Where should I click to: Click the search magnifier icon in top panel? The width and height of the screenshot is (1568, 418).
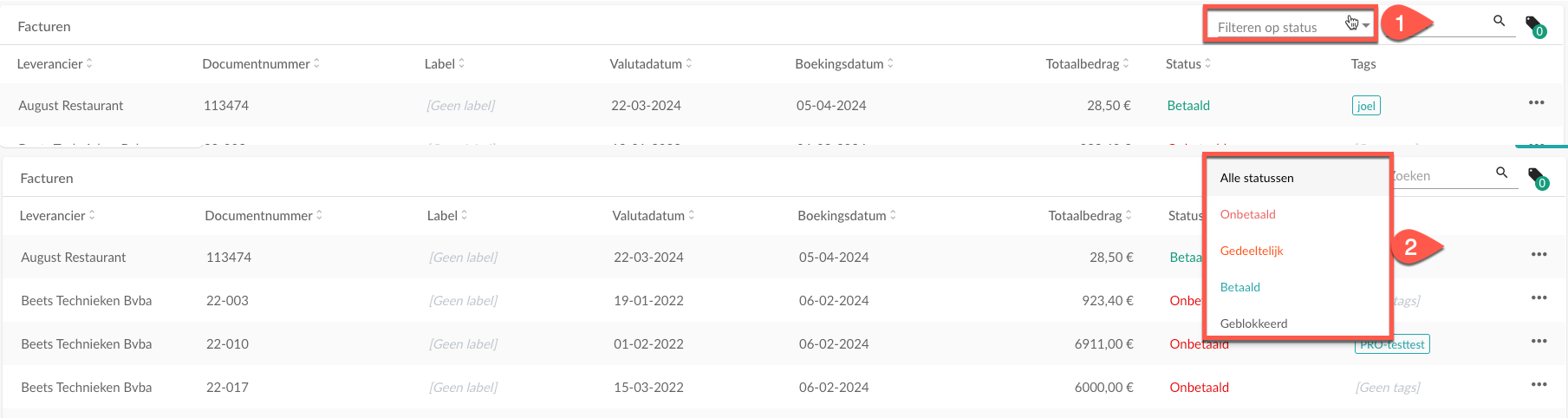(x=1499, y=21)
